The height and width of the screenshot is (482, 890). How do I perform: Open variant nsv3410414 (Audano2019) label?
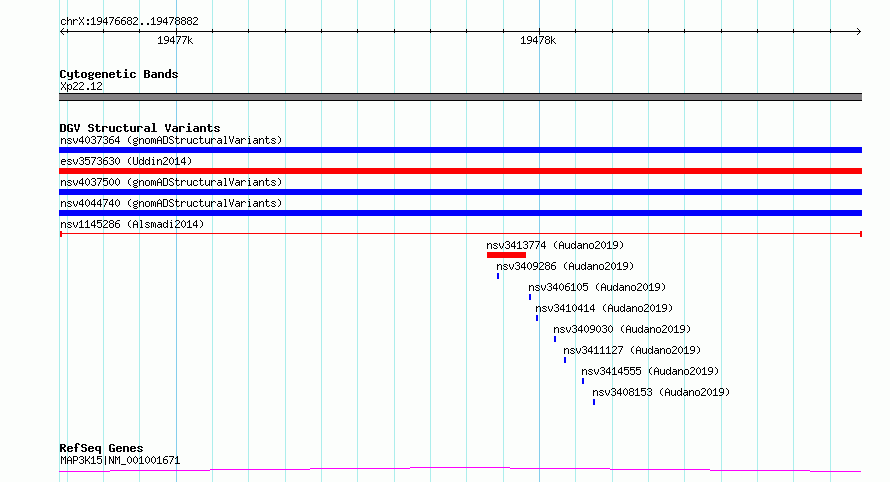click(604, 308)
